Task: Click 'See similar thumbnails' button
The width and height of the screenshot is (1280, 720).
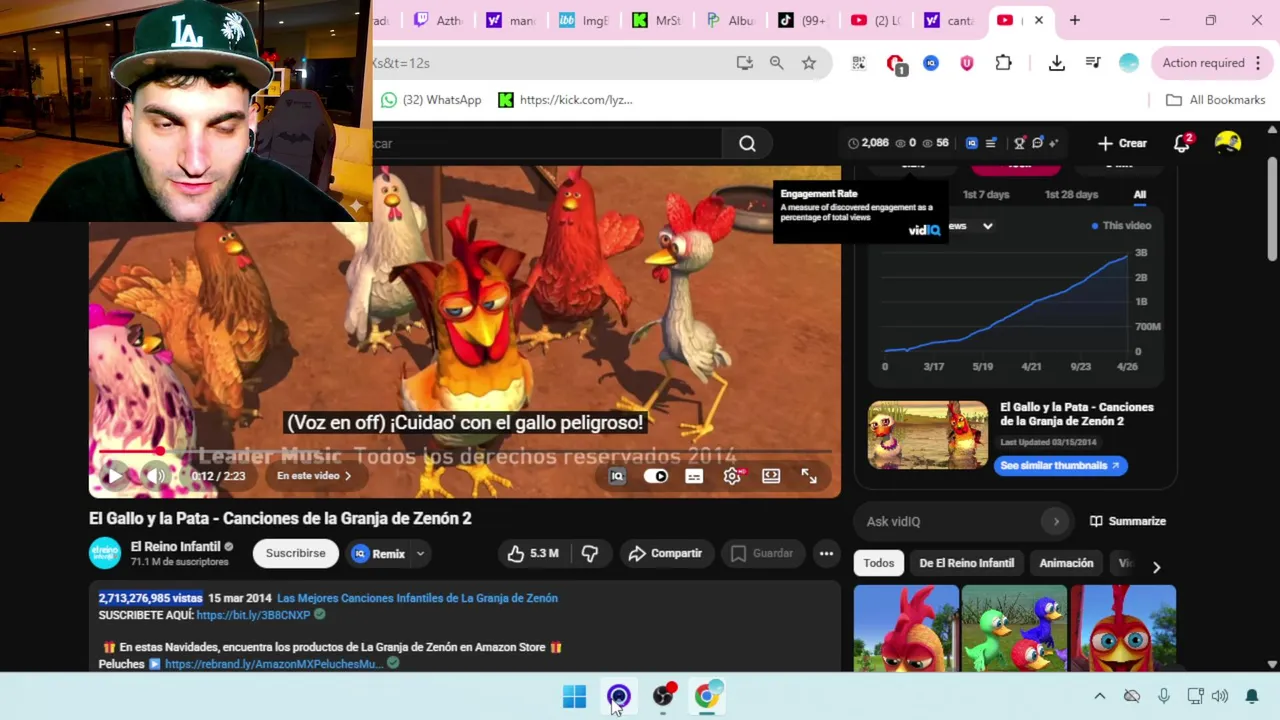Action: coord(1060,465)
